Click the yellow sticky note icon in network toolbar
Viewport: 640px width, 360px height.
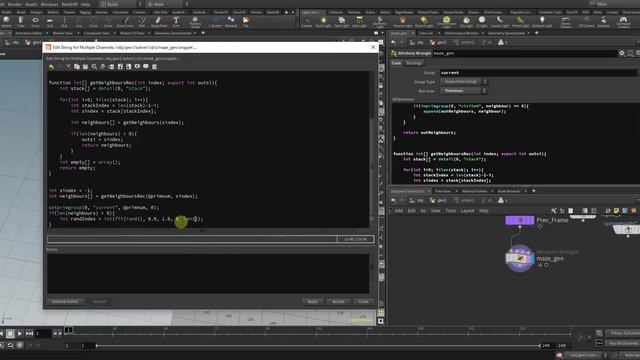[x=616, y=211]
